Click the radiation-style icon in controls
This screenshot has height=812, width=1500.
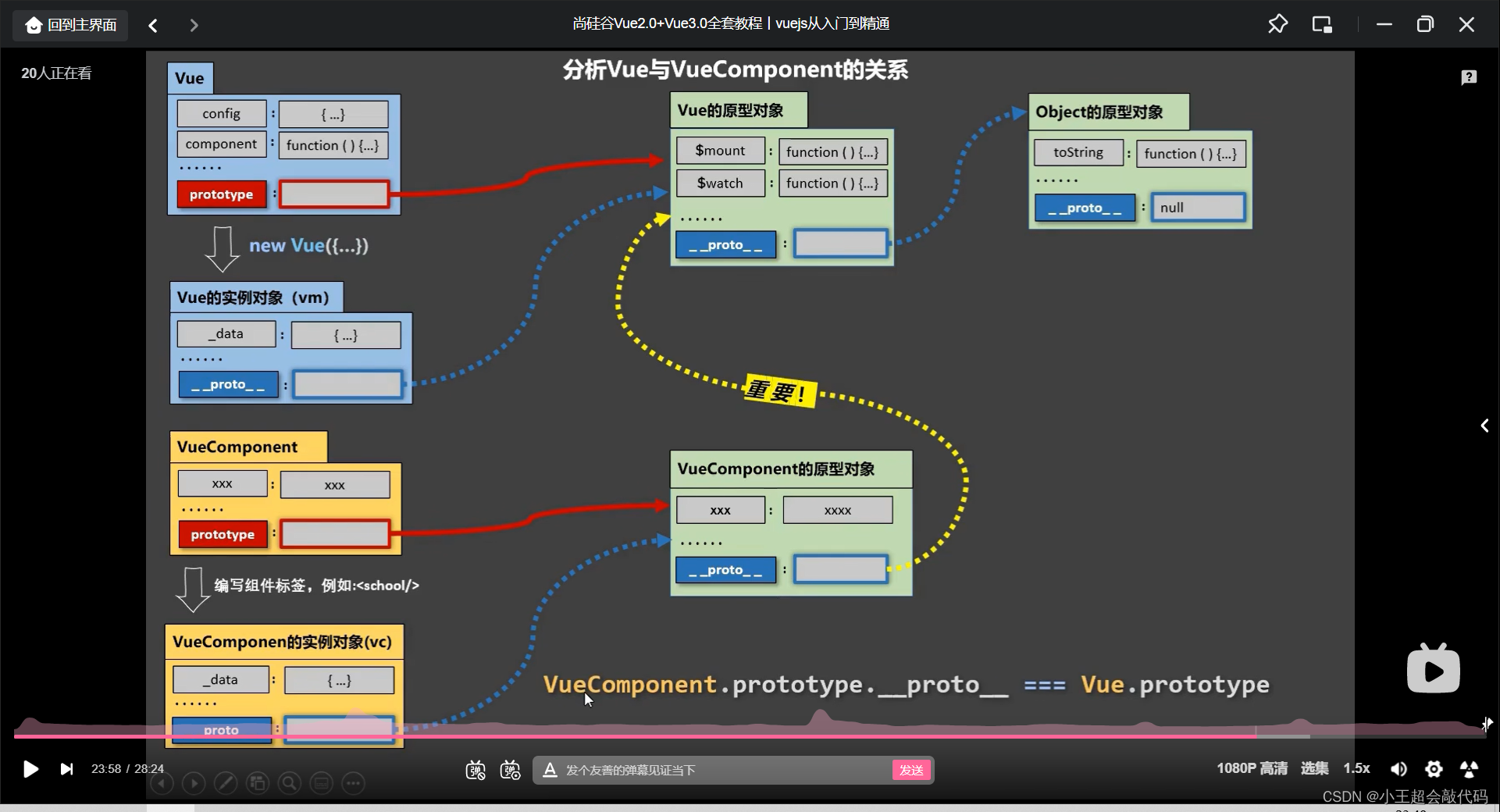point(1469,769)
